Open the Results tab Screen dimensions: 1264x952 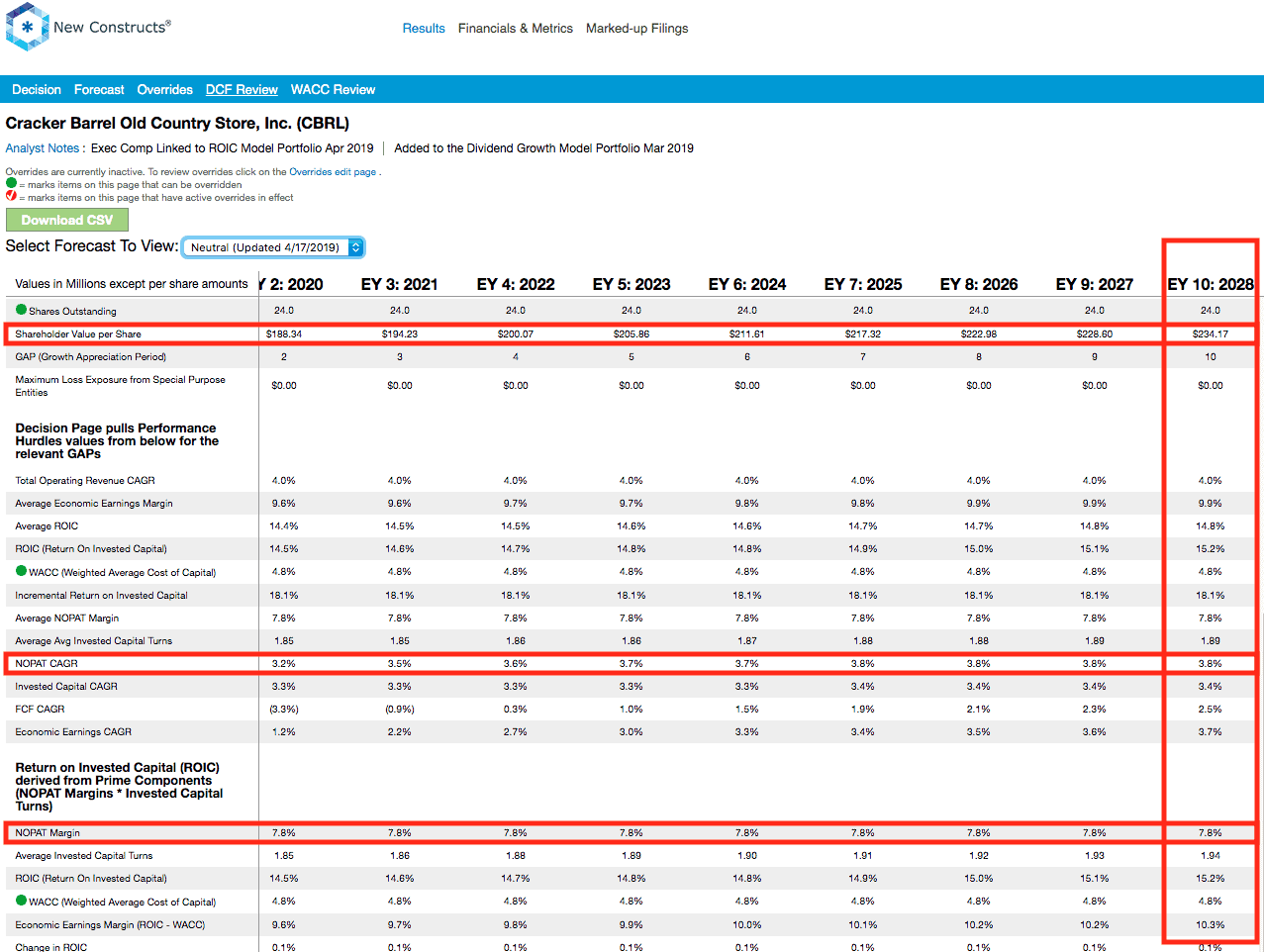point(424,29)
